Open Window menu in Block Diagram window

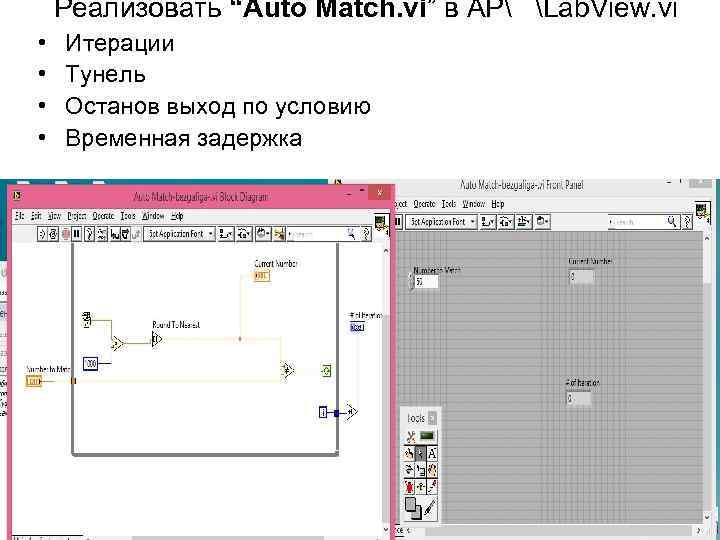pyautogui.click(x=153, y=216)
